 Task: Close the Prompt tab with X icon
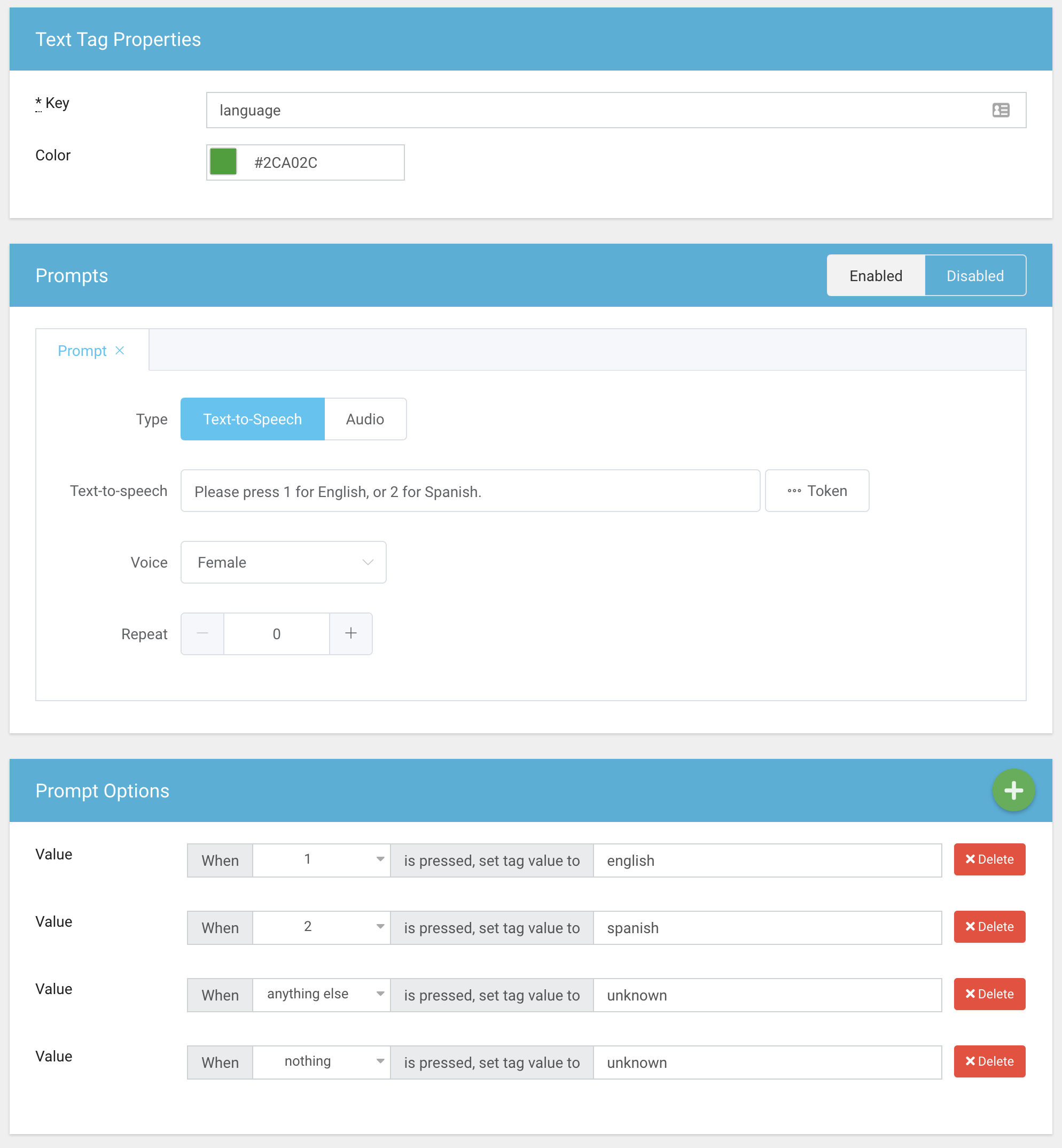point(120,350)
